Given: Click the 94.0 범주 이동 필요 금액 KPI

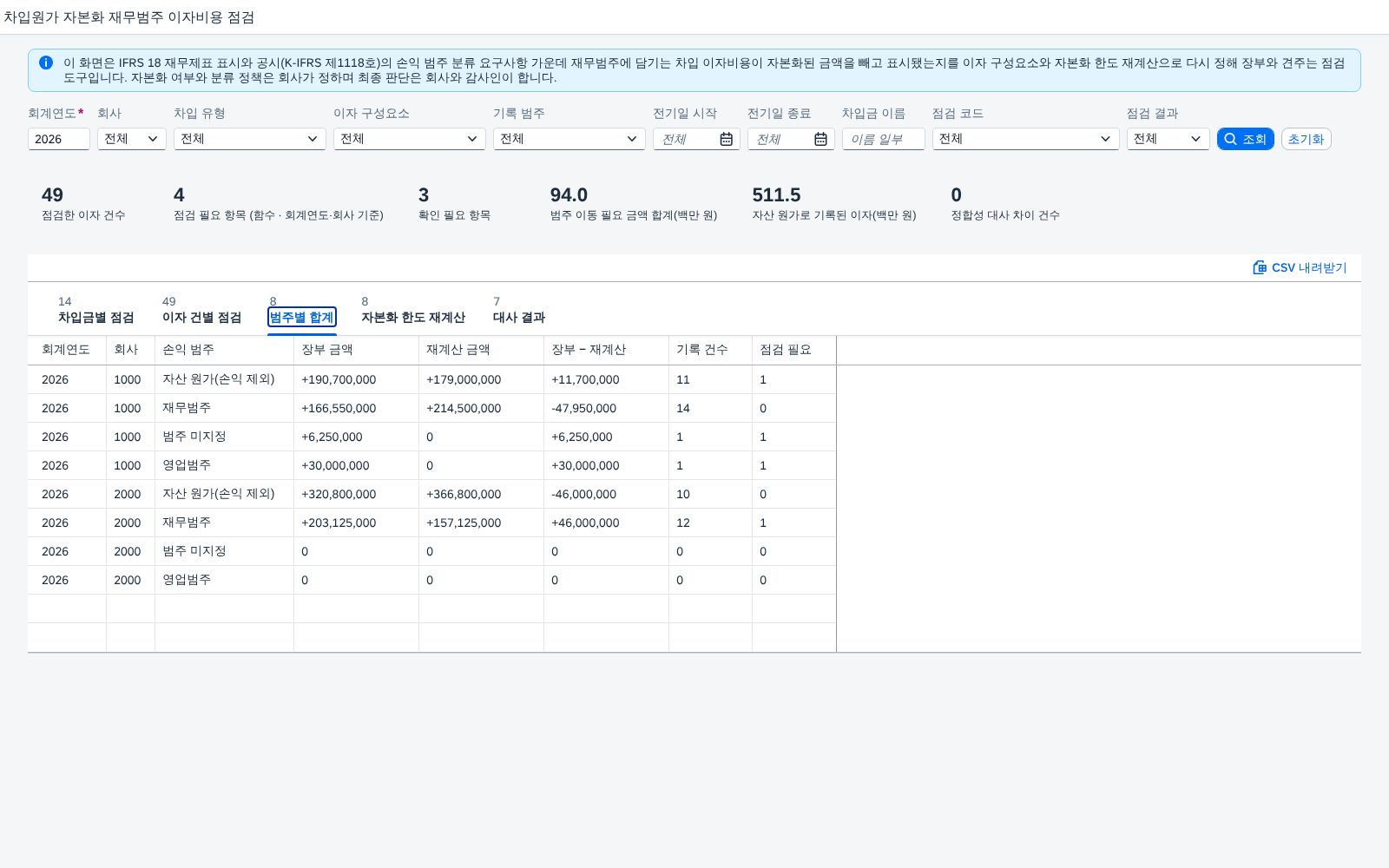Looking at the screenshot, I should tap(634, 204).
